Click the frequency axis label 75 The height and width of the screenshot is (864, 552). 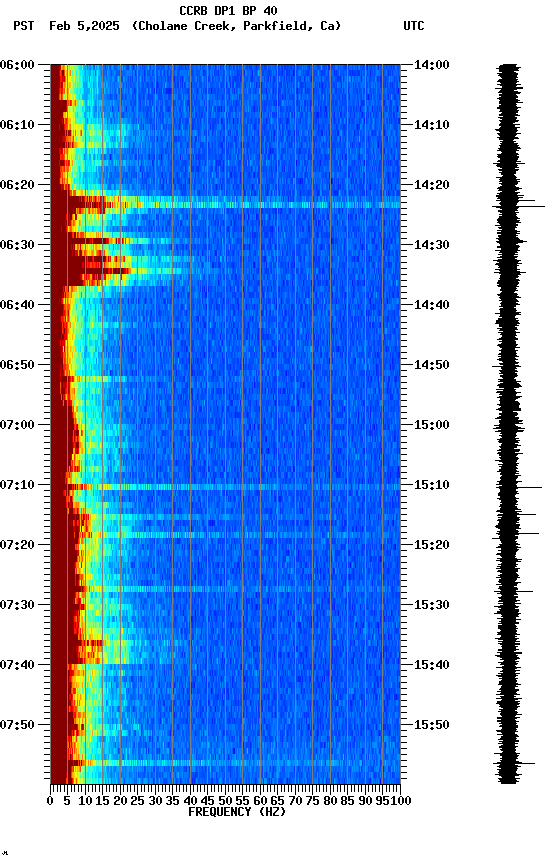point(312,802)
